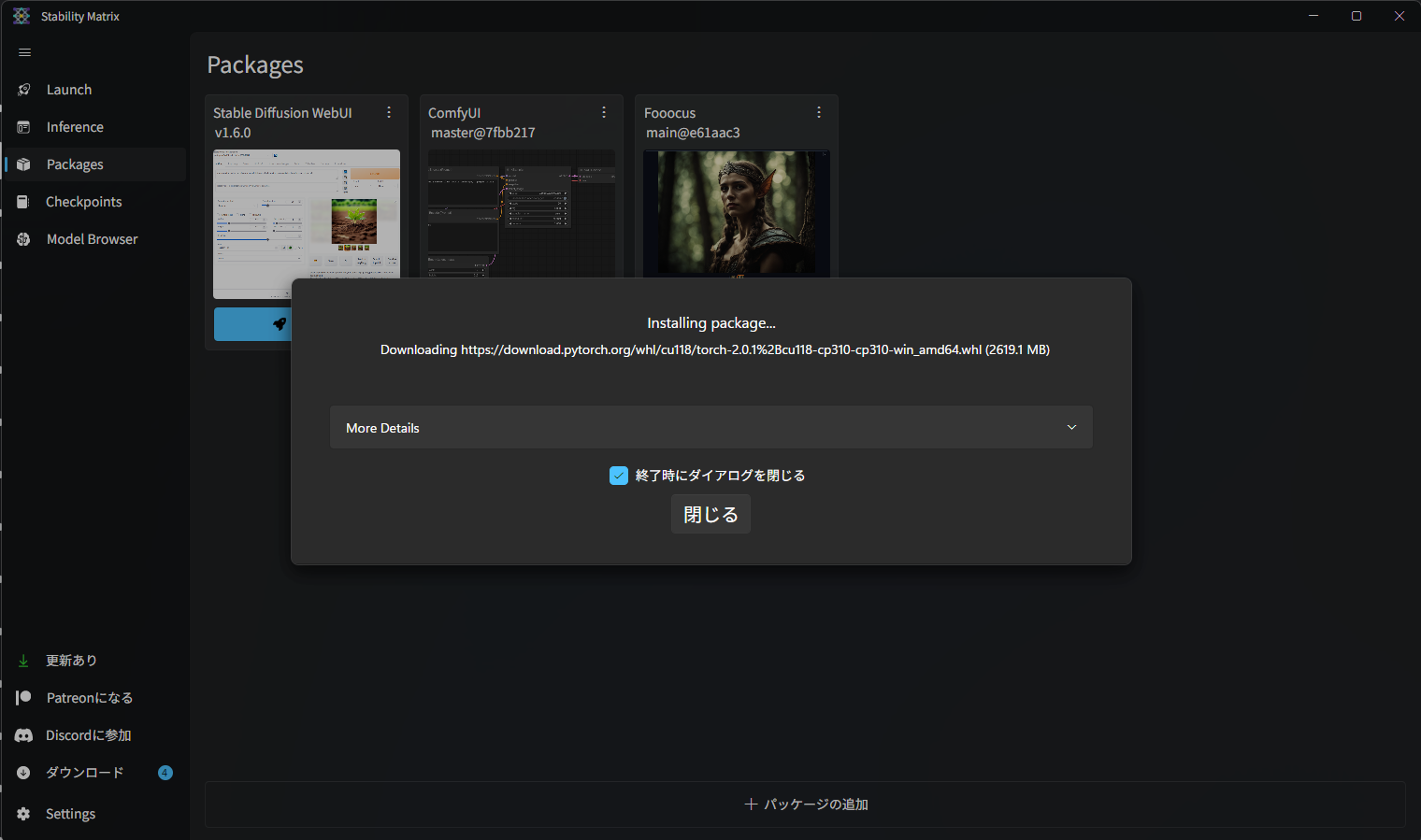Click the v1.6.0 version label
1421x840 pixels.
233,133
